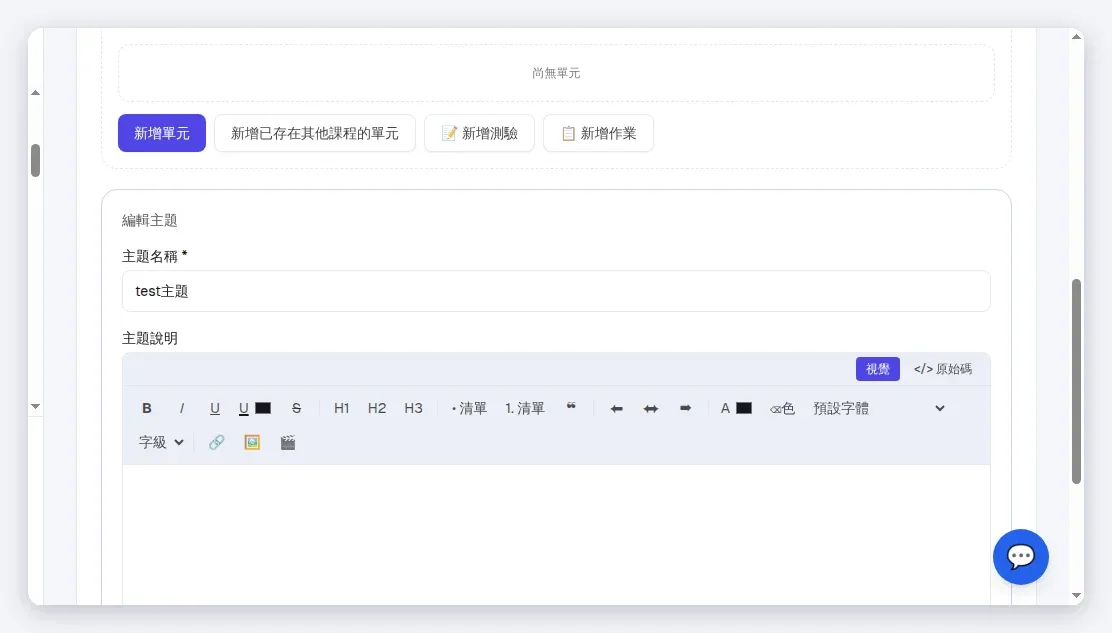Pick the underline color swatch

click(263, 408)
